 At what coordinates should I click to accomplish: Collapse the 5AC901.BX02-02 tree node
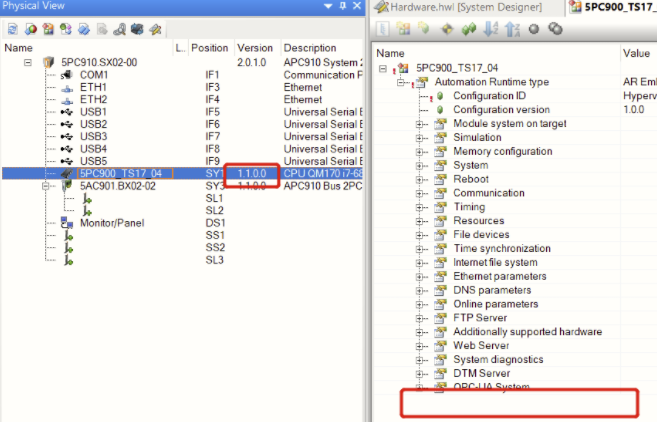[45, 186]
